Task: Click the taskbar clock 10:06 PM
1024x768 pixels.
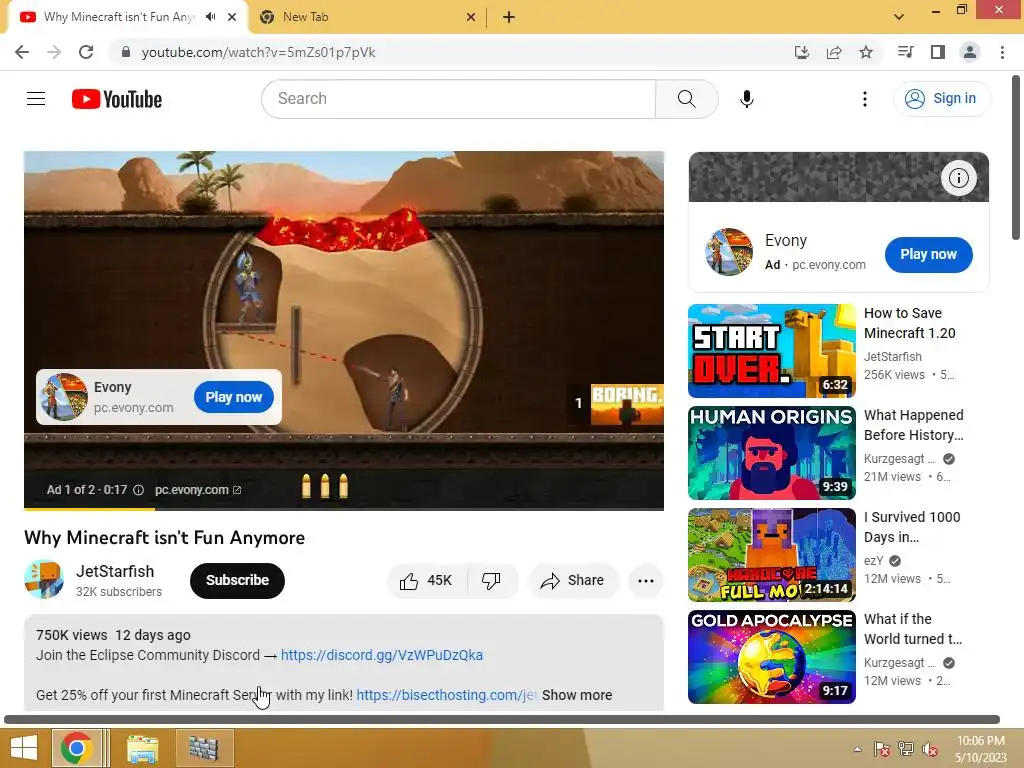Action: 980,749
